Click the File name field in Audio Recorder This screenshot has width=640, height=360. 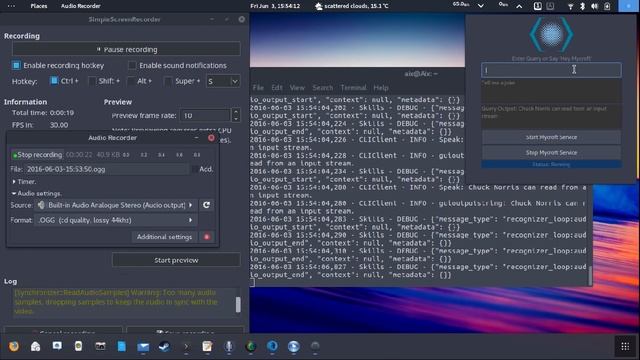click(107, 169)
